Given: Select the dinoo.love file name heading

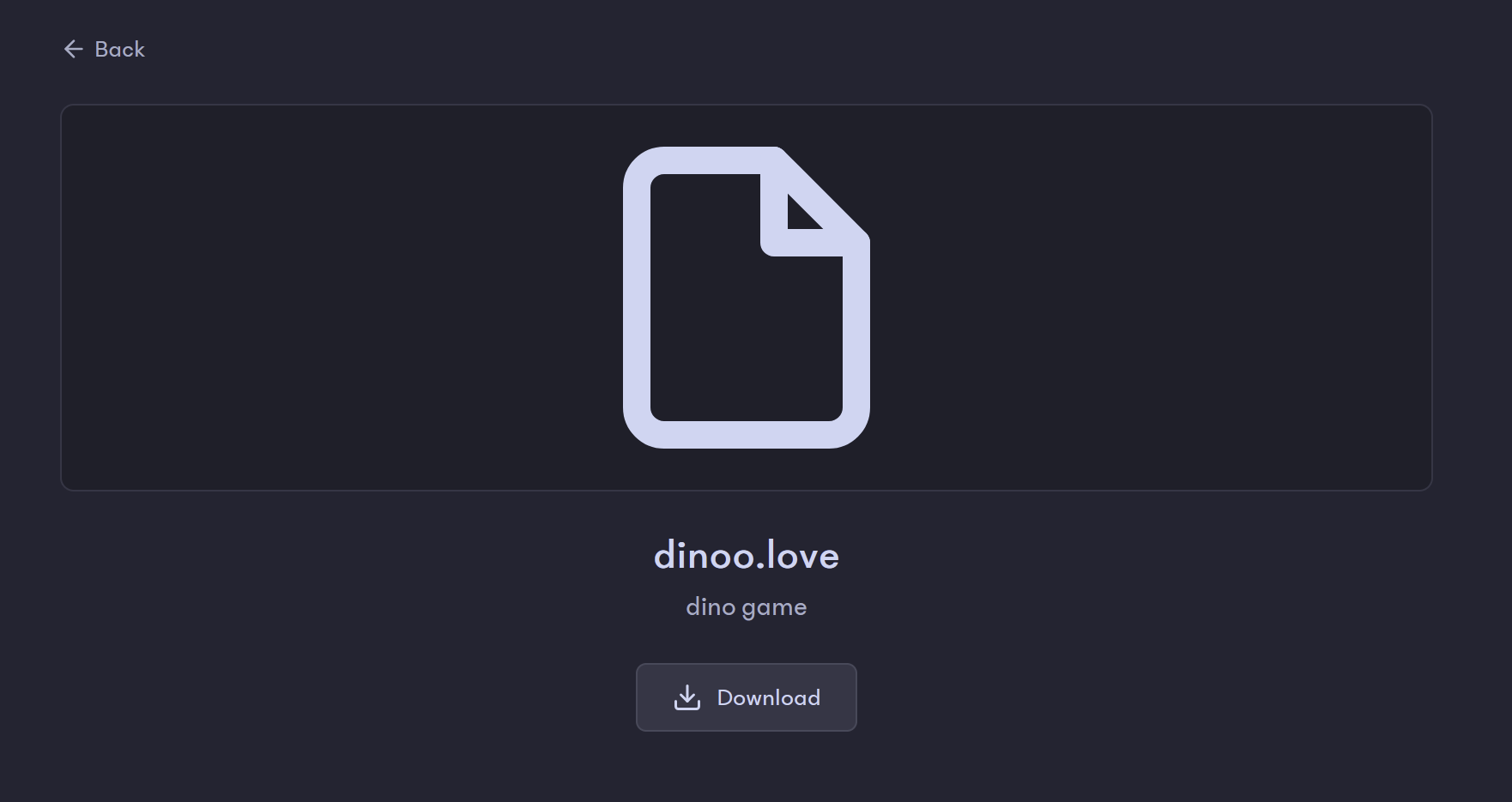Looking at the screenshot, I should pos(747,555).
